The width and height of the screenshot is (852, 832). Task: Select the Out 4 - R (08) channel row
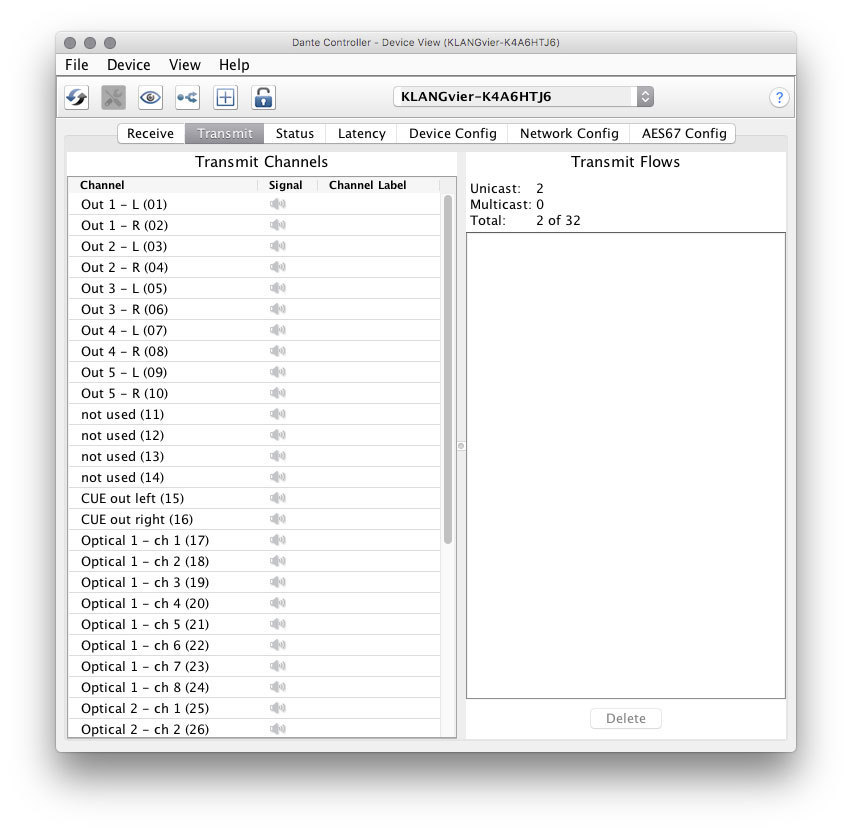coord(254,352)
